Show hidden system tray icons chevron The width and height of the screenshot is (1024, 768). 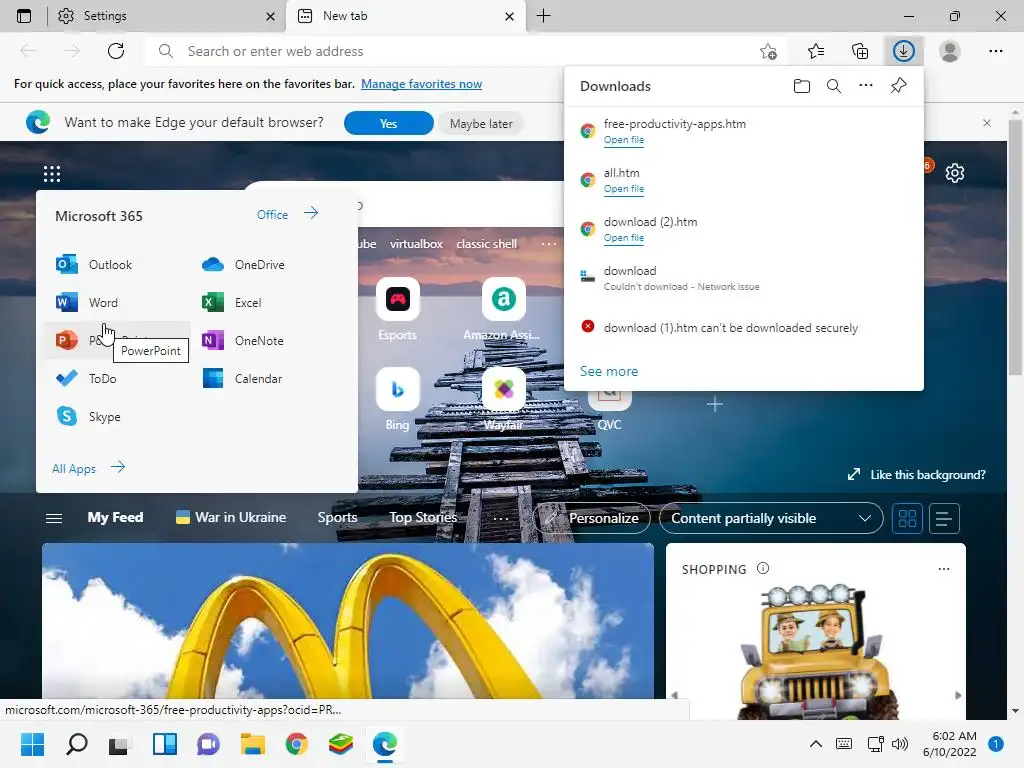(816, 744)
